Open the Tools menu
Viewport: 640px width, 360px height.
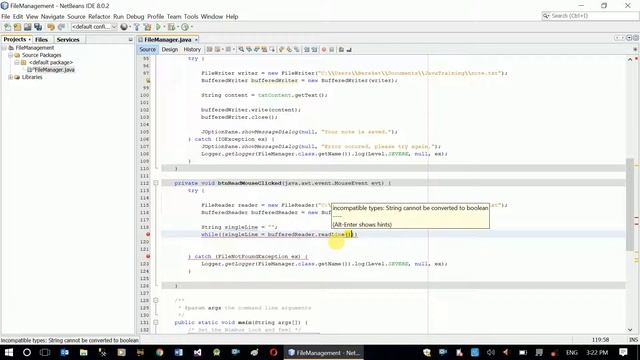click(x=191, y=17)
